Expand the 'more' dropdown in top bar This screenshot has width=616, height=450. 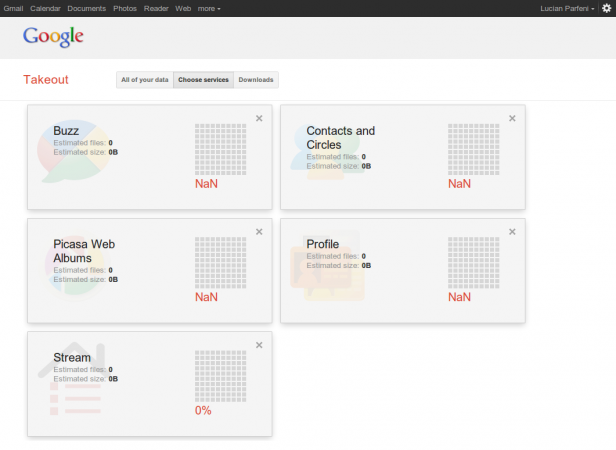coord(209,8)
